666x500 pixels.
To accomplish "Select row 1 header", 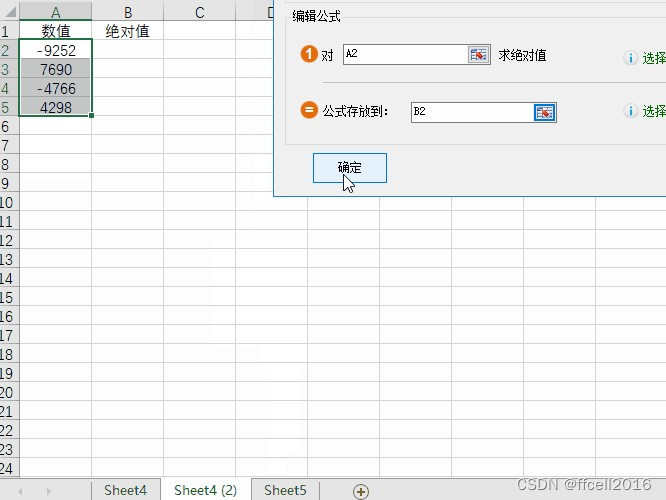I will click(9, 31).
